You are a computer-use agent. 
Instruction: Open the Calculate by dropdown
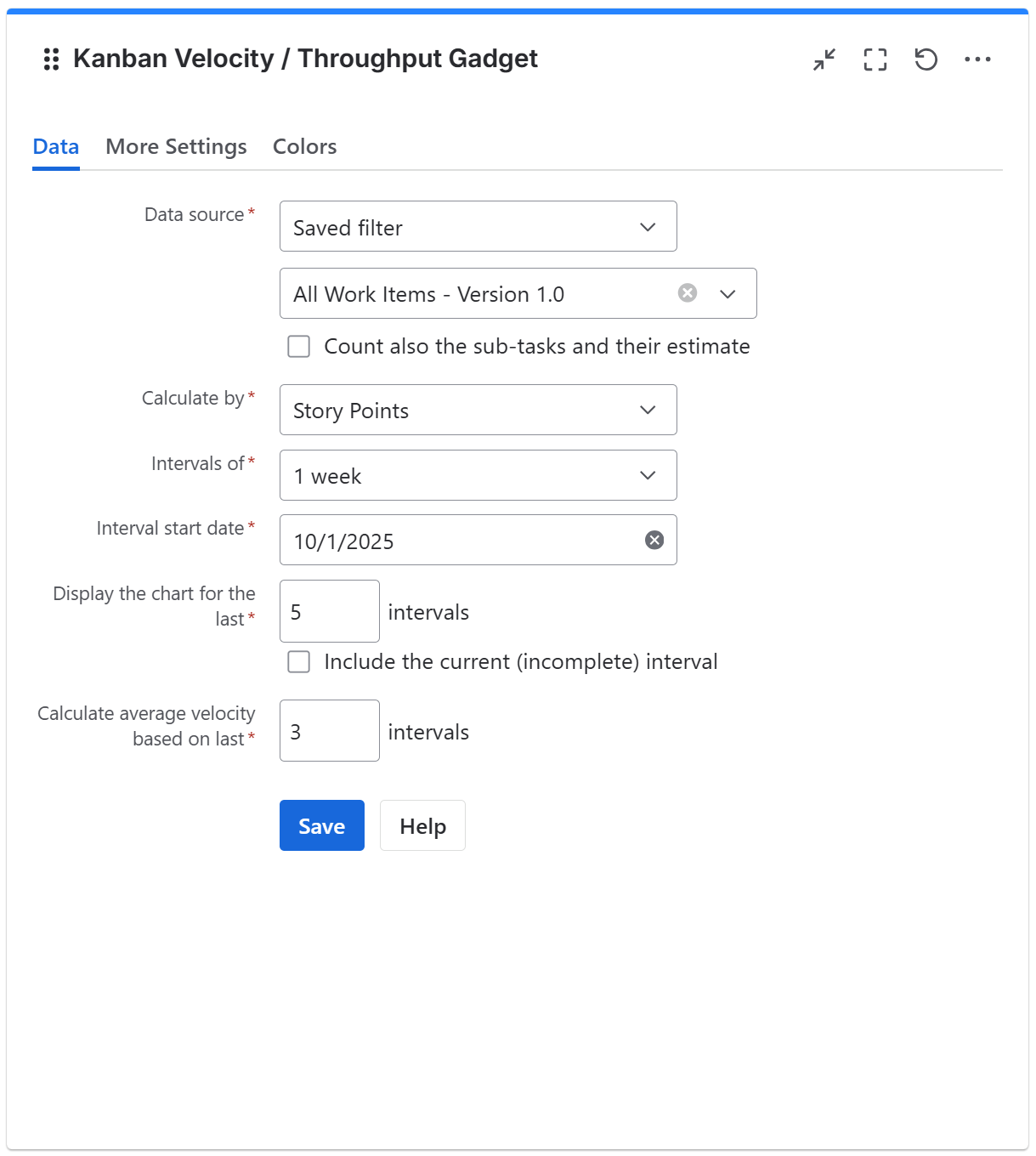pyautogui.click(x=477, y=410)
